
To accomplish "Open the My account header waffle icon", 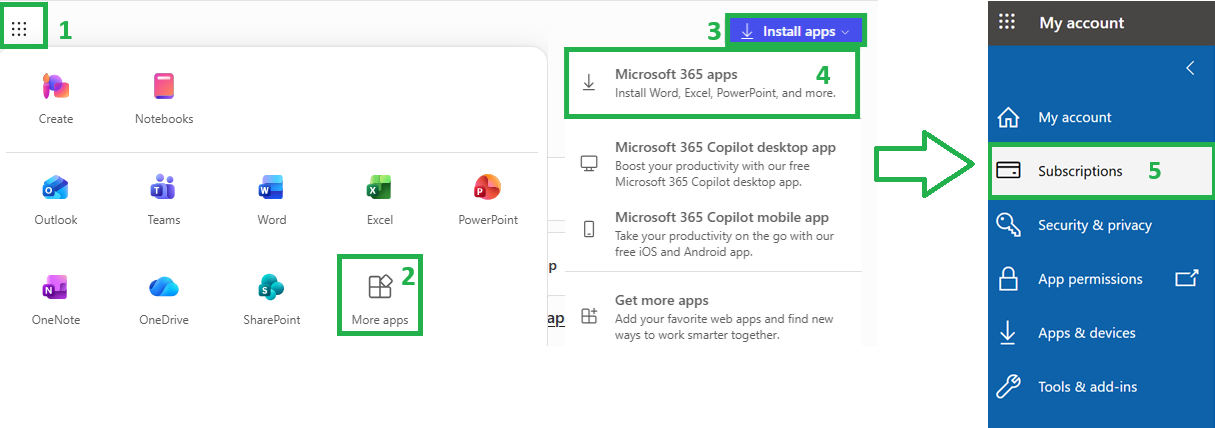I will [1008, 22].
